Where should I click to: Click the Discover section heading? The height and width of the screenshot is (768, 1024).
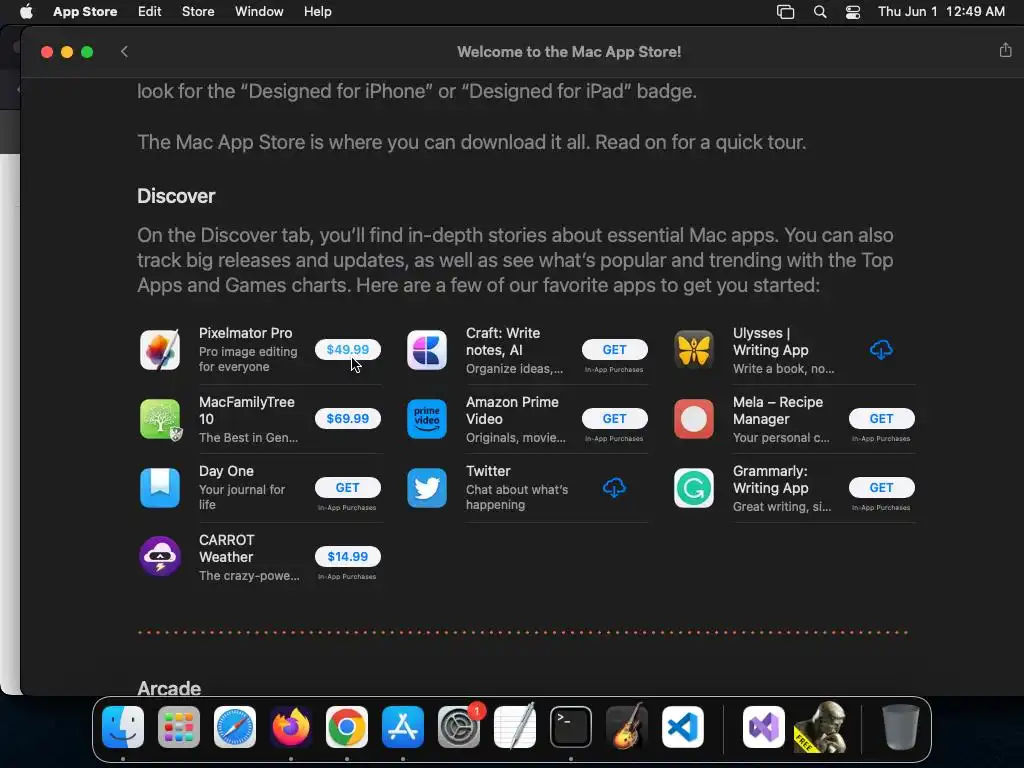176,196
